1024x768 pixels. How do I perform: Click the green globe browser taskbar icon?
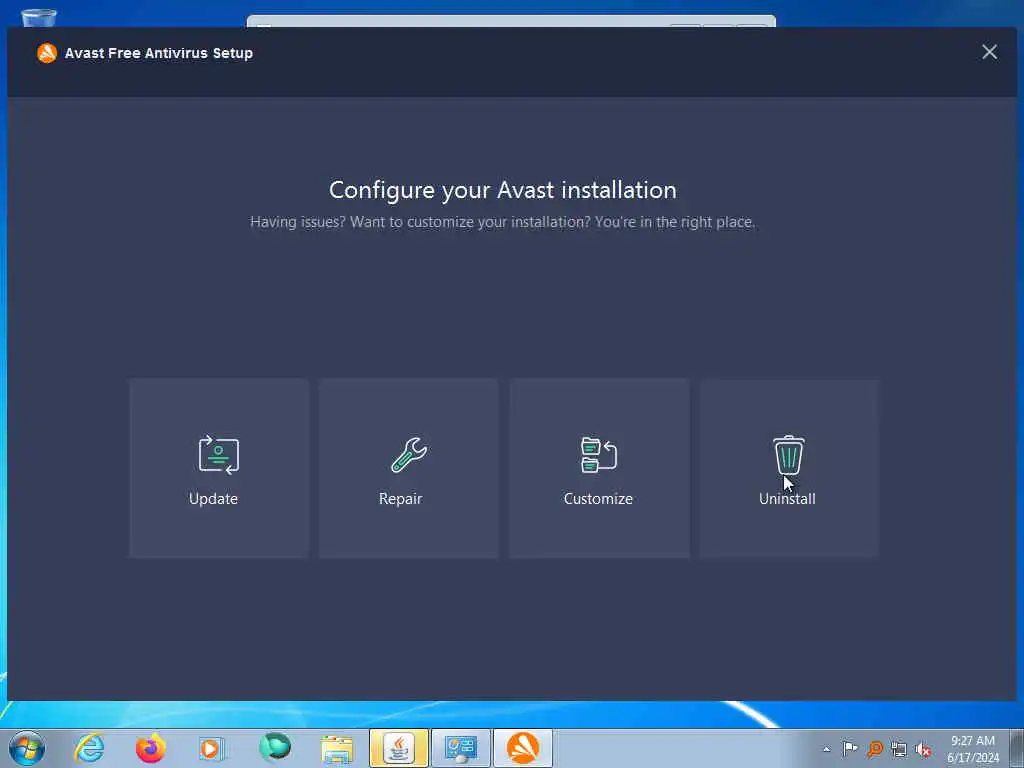(x=274, y=748)
